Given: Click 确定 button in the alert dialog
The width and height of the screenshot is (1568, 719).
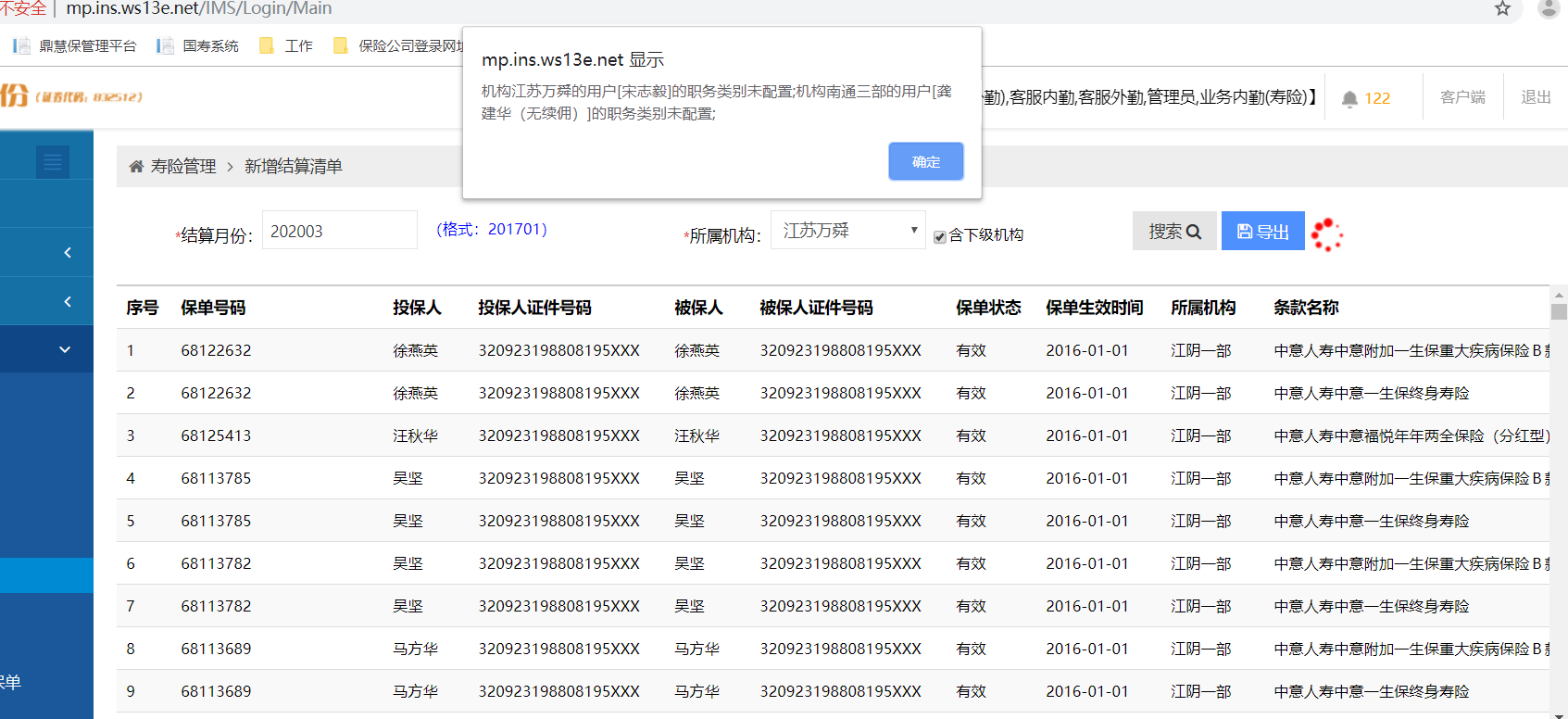Looking at the screenshot, I should click(x=925, y=161).
